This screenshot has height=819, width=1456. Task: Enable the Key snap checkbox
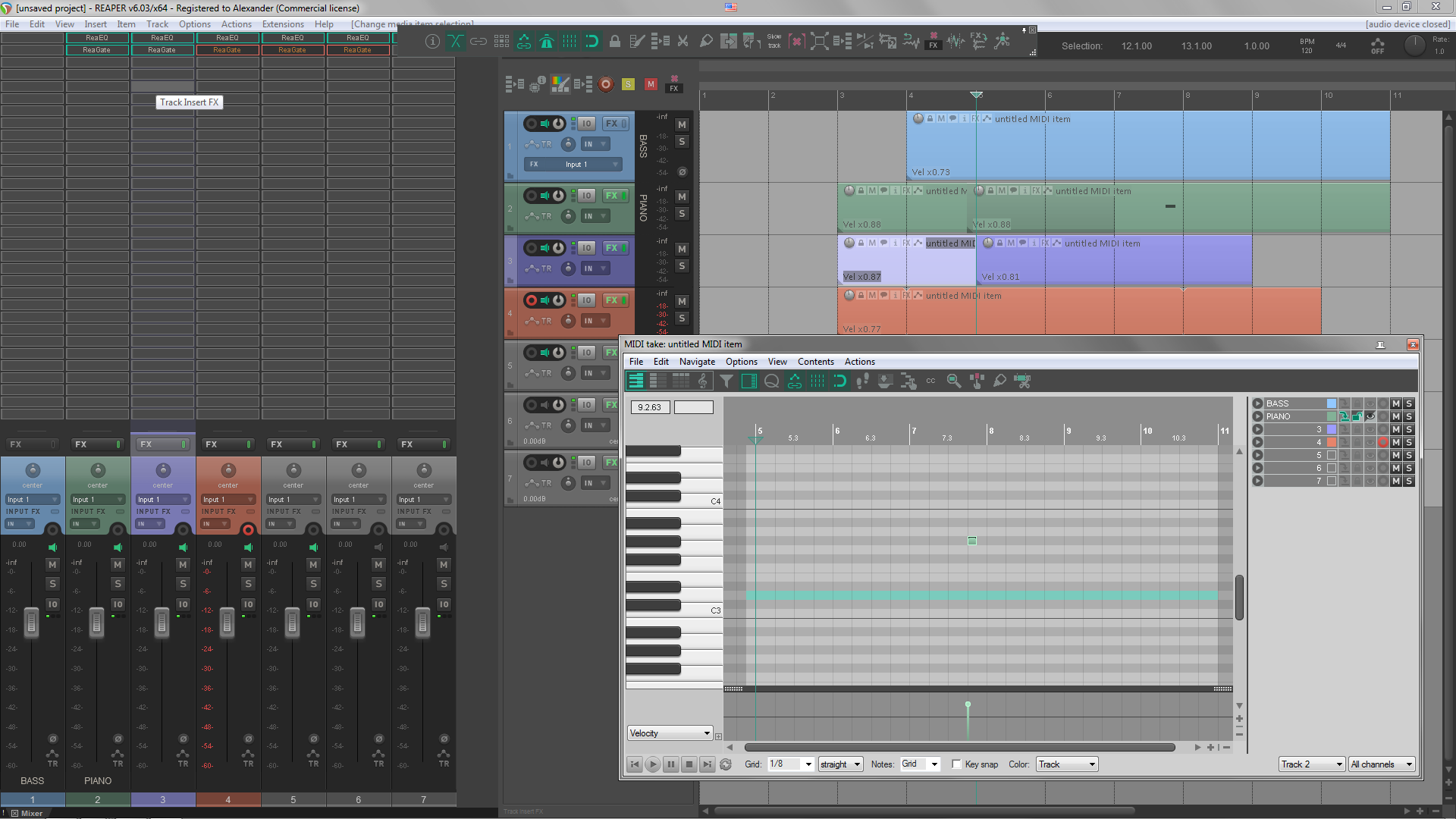pyautogui.click(x=956, y=764)
